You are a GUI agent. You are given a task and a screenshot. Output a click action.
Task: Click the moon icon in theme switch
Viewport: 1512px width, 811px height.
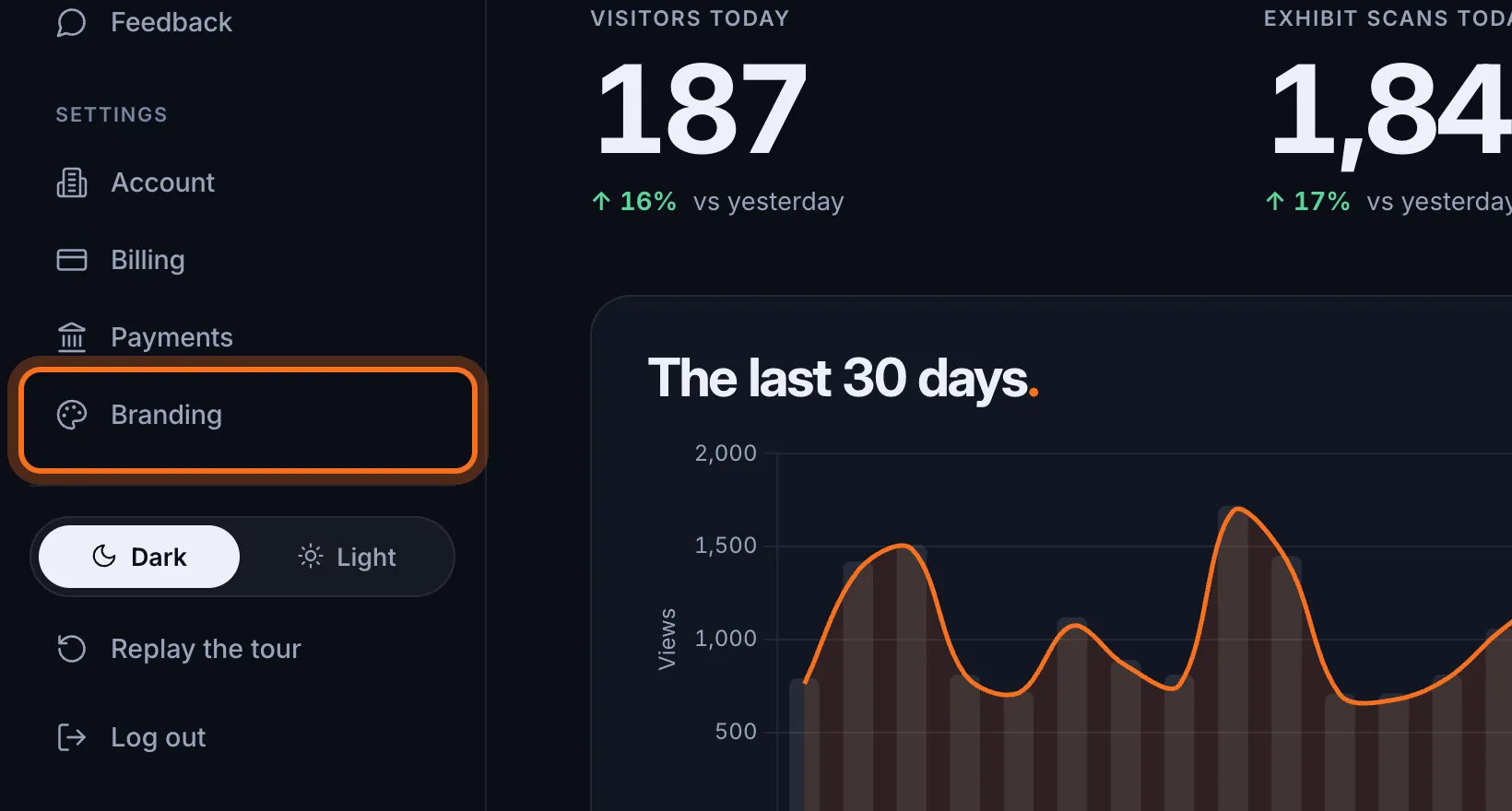click(104, 556)
